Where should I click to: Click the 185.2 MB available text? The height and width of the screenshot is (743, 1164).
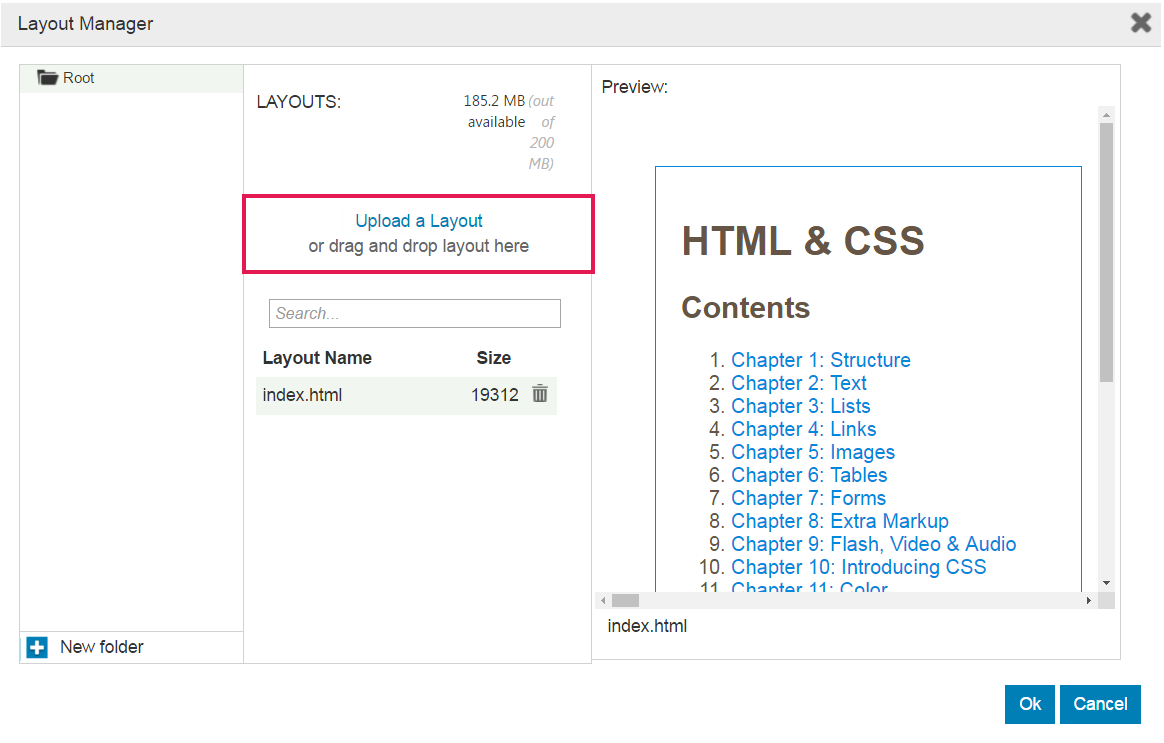click(x=494, y=111)
